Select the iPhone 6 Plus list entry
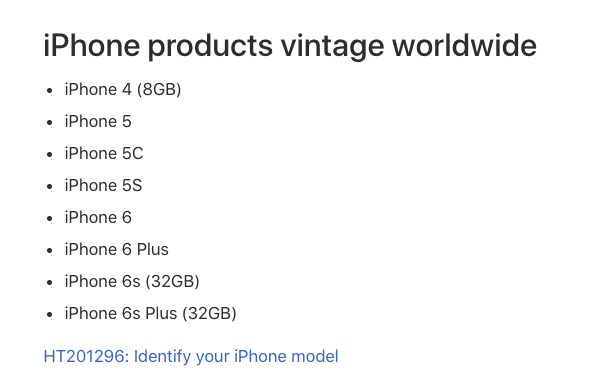Viewport: 614px width, 392px height. pos(117,249)
